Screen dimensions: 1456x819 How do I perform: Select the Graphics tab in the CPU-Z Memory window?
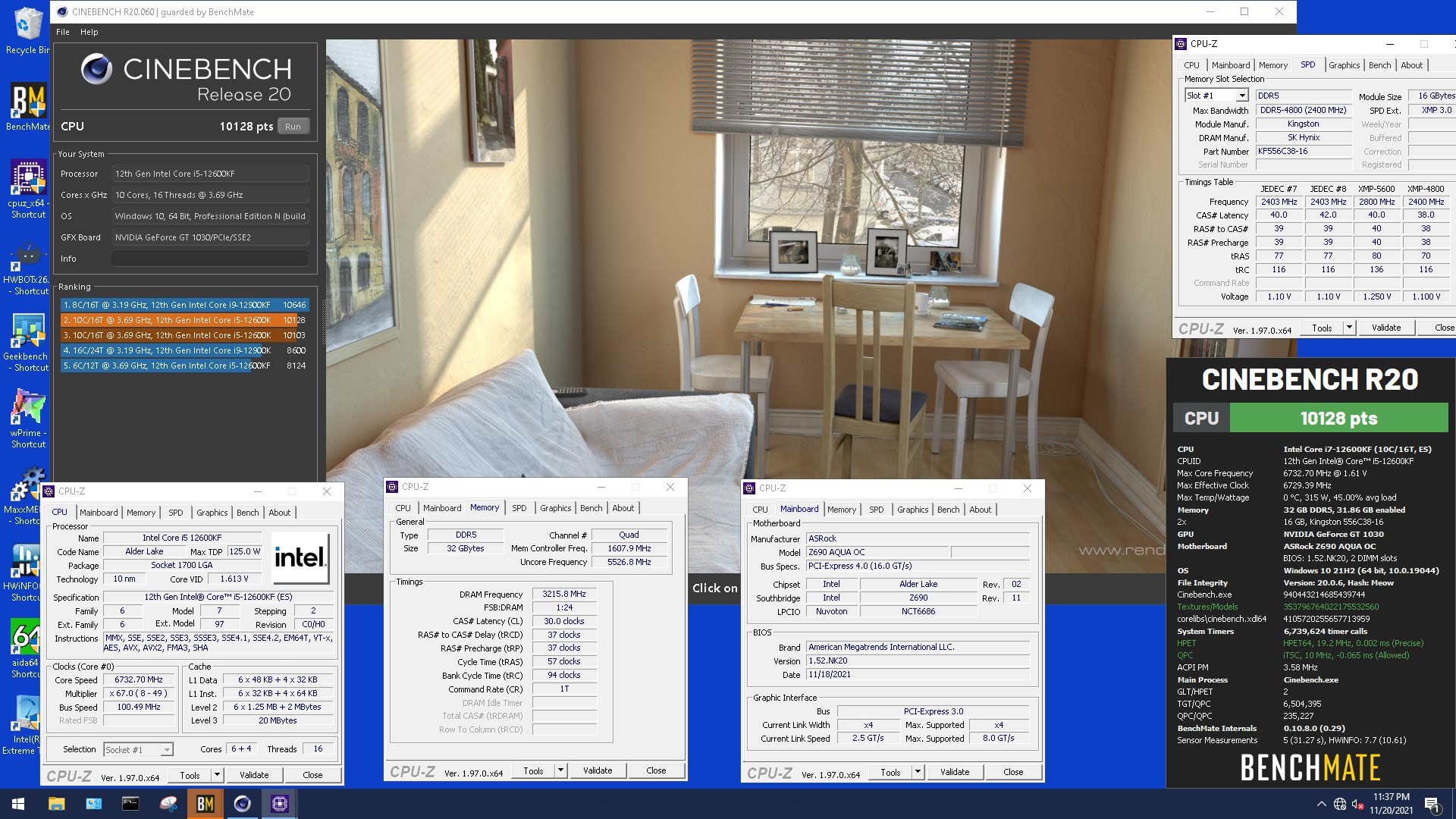click(555, 508)
